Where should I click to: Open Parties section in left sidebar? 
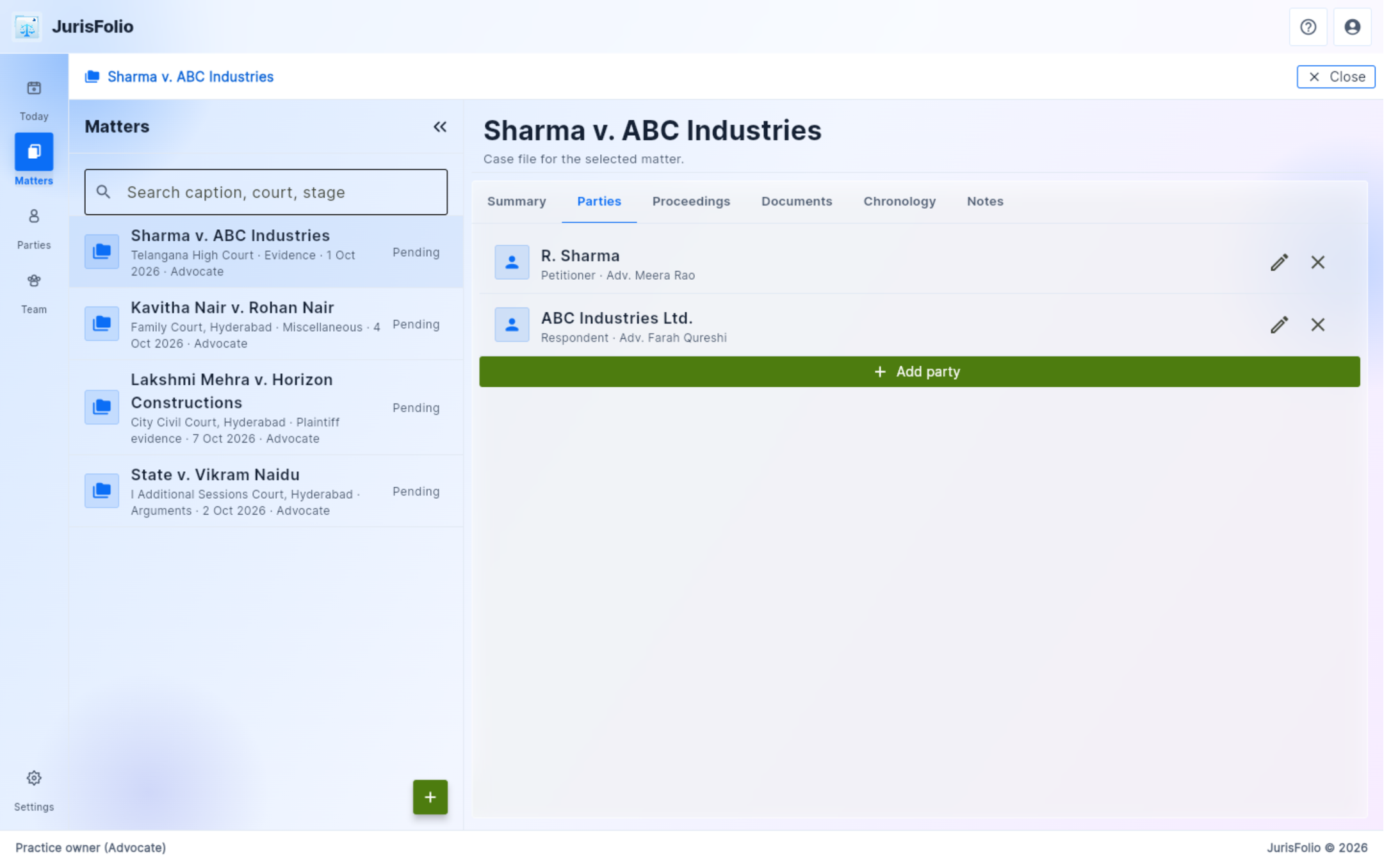tap(34, 229)
